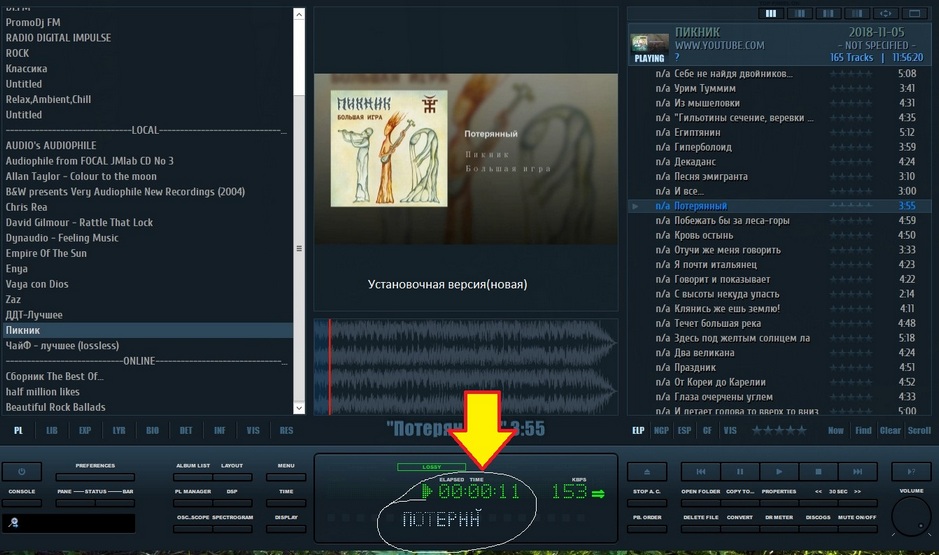
Task: Click the Clear link
Action: coord(890,430)
